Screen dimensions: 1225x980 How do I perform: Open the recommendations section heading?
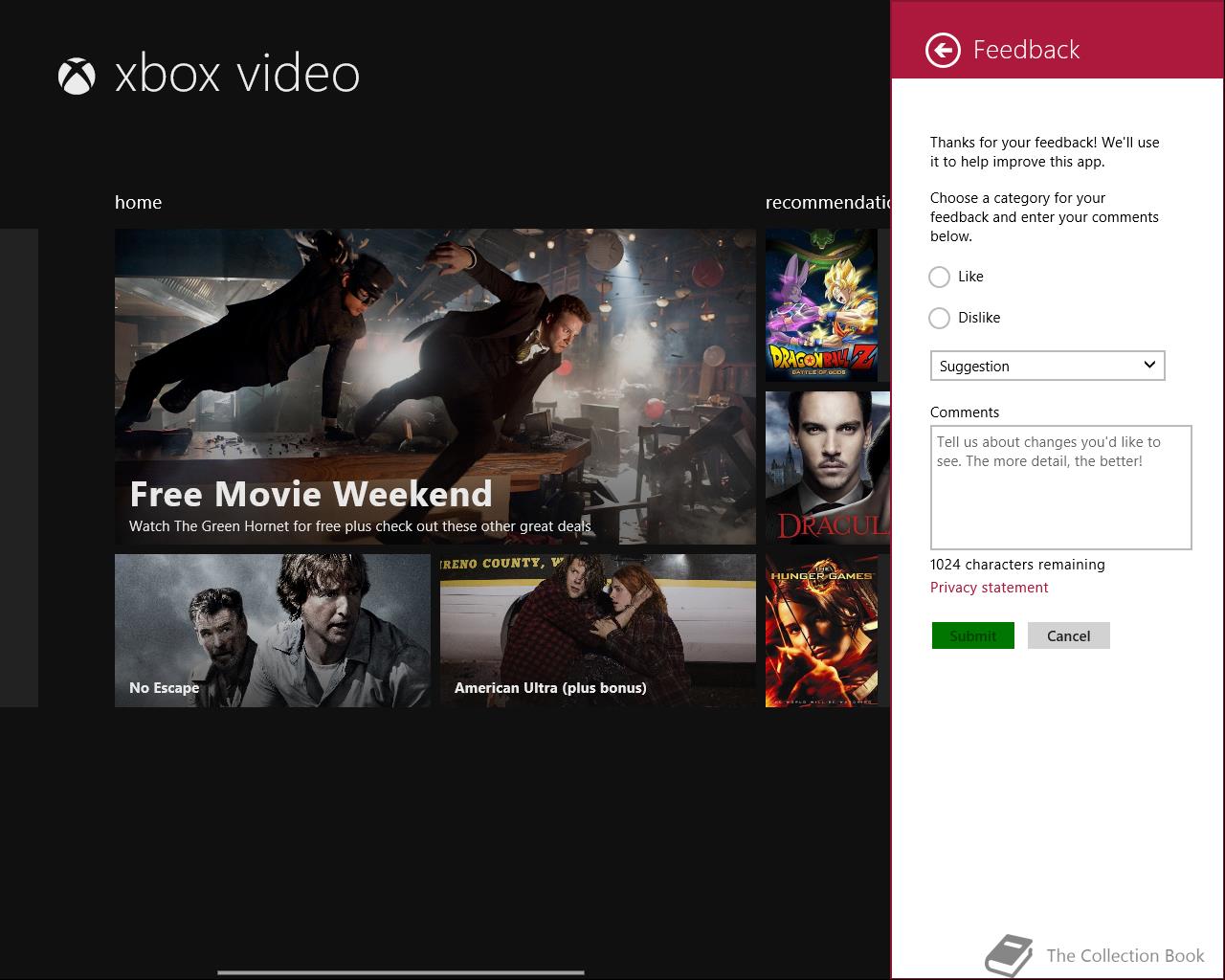click(828, 202)
